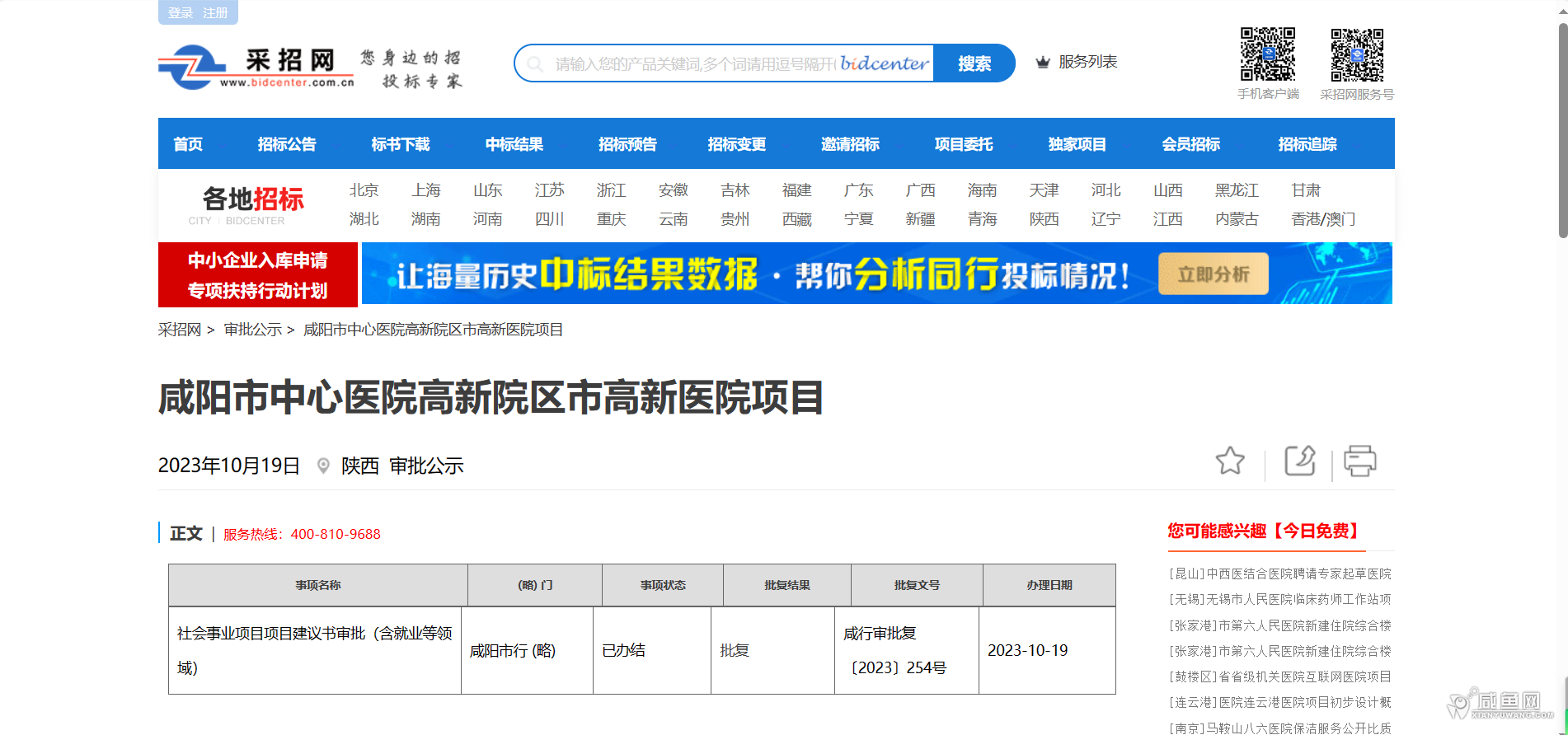Open [鼓楼区]省省级机关医院互联网医院项目 link

(1280, 676)
